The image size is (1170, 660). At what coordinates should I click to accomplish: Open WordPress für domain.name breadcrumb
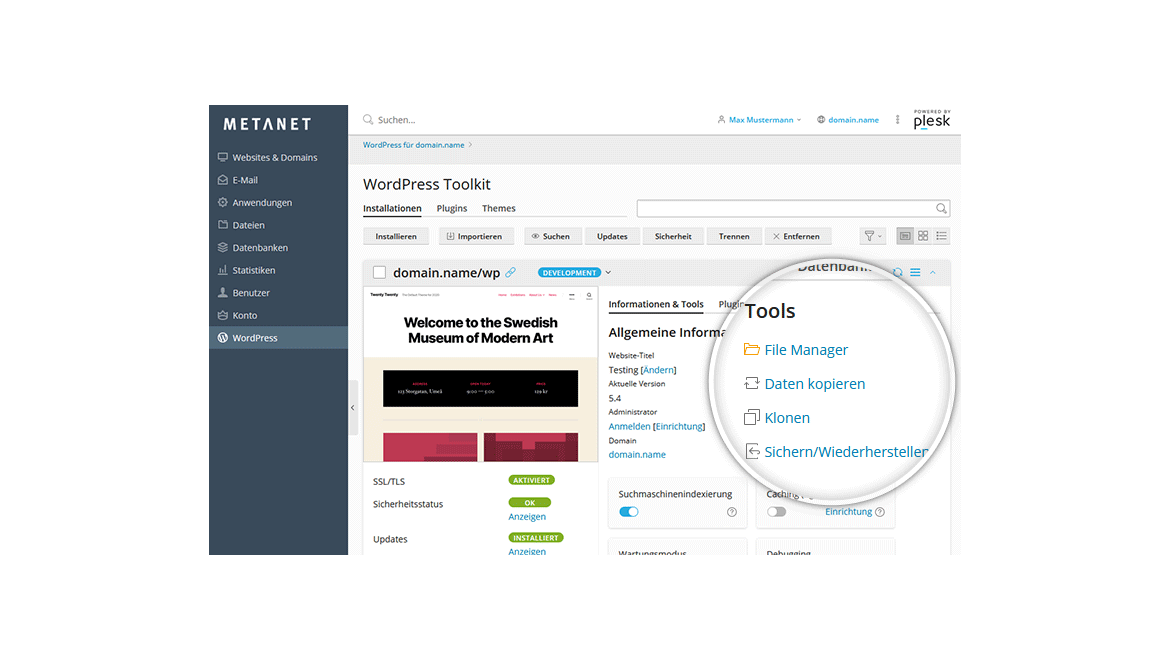[413, 145]
